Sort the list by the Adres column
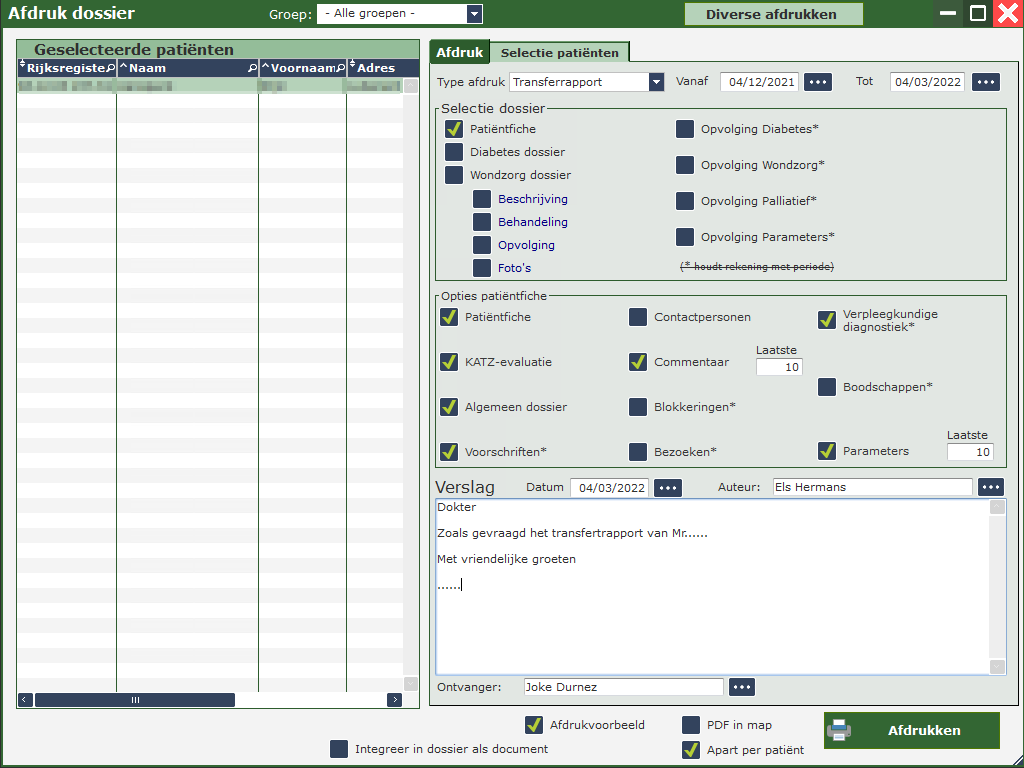The width and height of the screenshot is (1024, 768). (376, 68)
